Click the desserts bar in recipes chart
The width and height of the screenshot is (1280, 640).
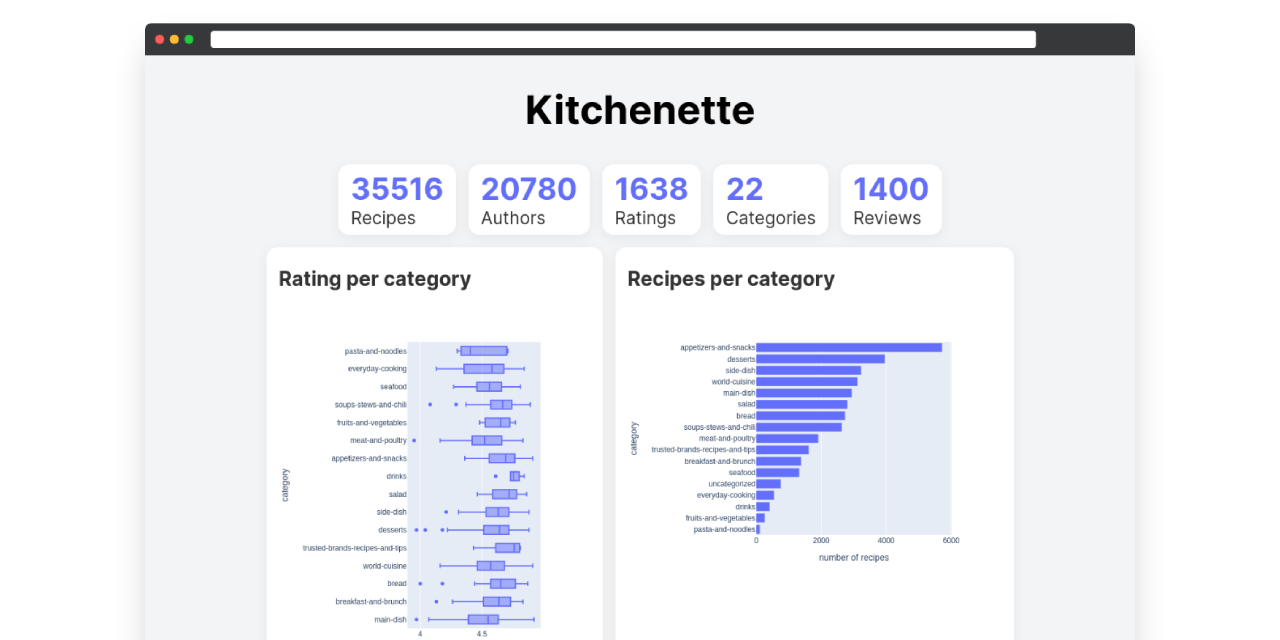(x=820, y=358)
